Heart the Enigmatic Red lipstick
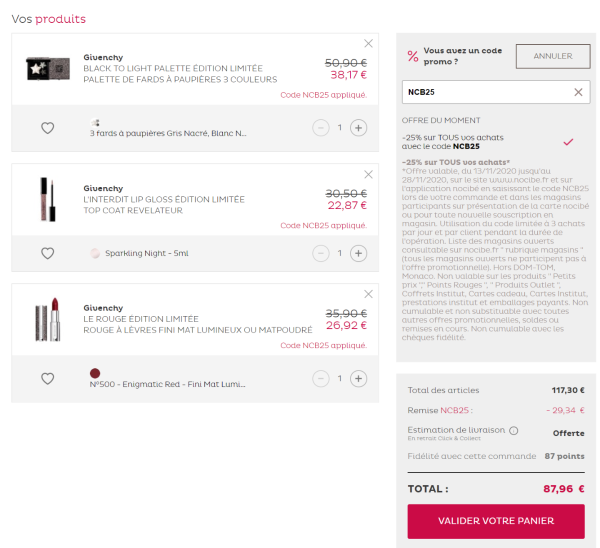 pos(47,378)
